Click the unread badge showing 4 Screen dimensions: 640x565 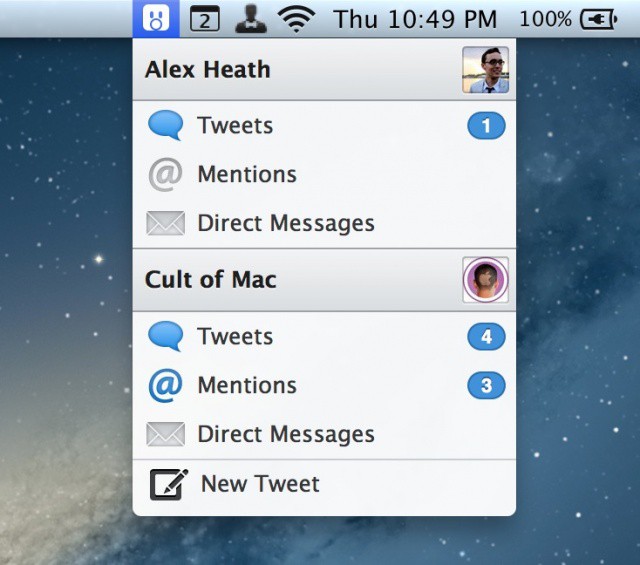[x=486, y=337]
